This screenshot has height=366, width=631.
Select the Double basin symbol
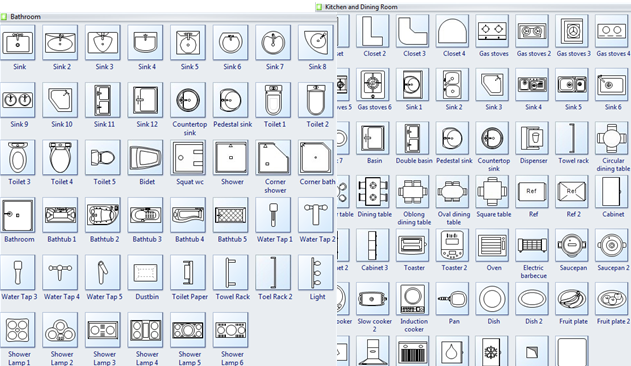coord(412,139)
